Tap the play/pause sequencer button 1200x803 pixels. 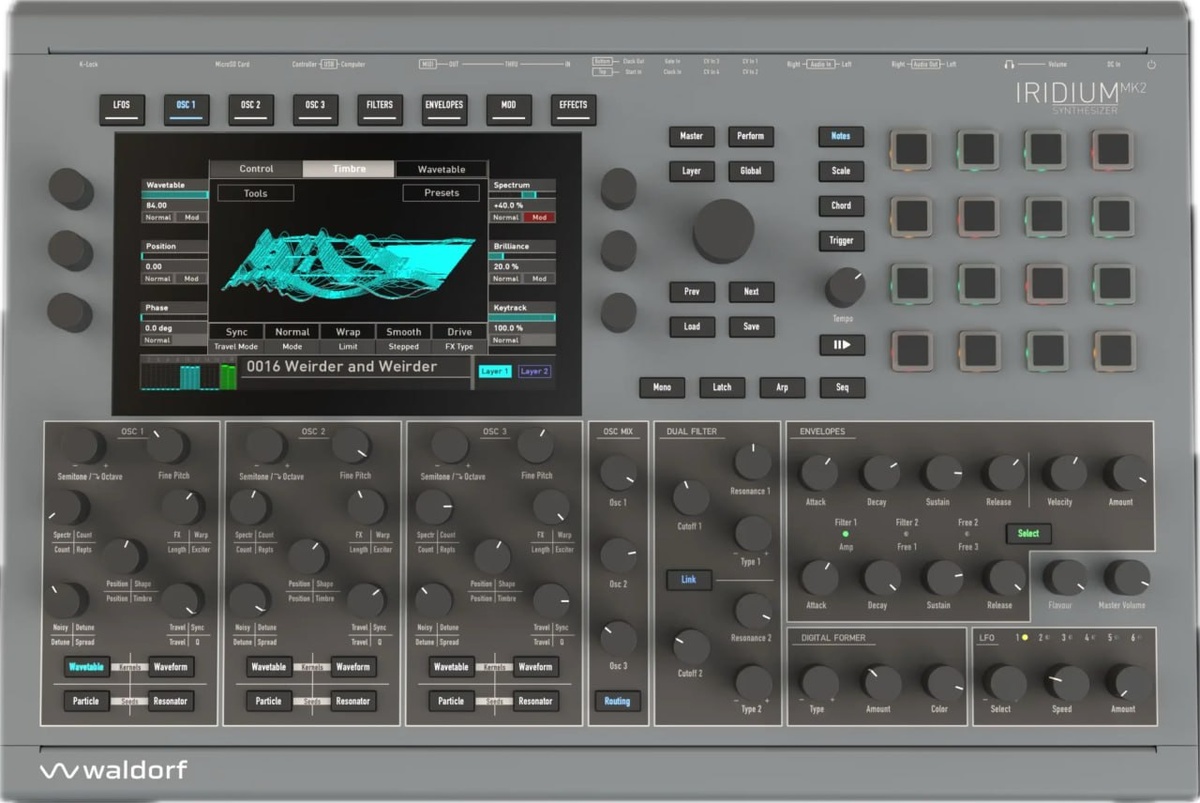coord(842,345)
